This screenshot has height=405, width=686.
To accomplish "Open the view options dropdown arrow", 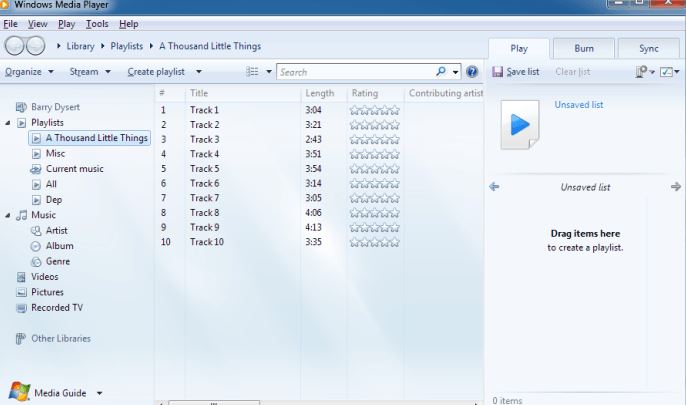I will pos(269,72).
